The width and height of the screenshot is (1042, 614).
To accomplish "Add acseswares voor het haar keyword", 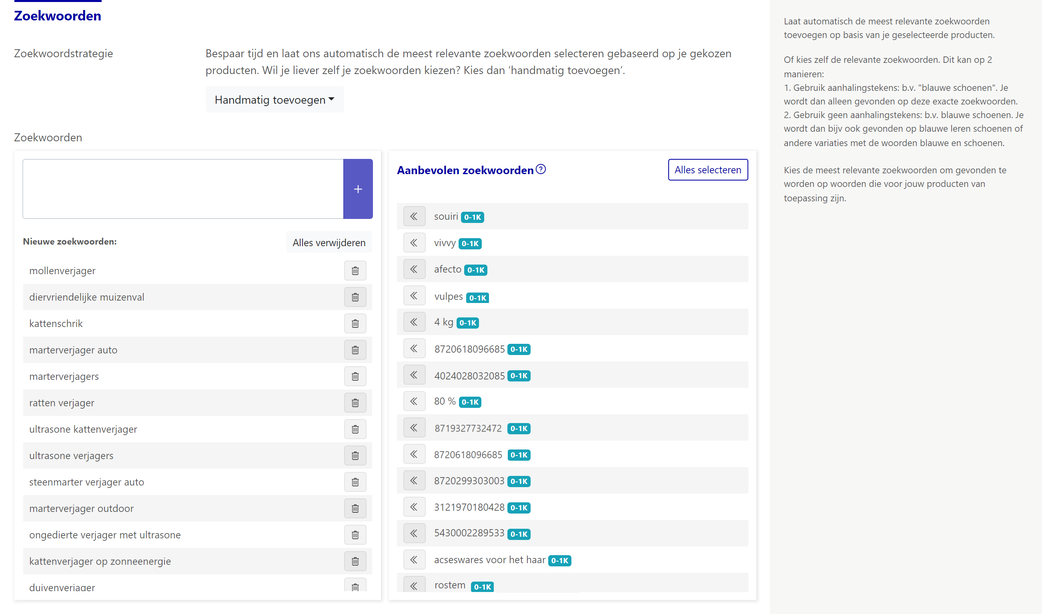I will pos(414,560).
